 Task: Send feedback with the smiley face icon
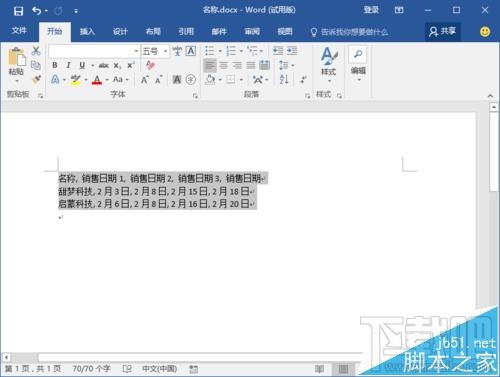pyautogui.click(x=485, y=32)
